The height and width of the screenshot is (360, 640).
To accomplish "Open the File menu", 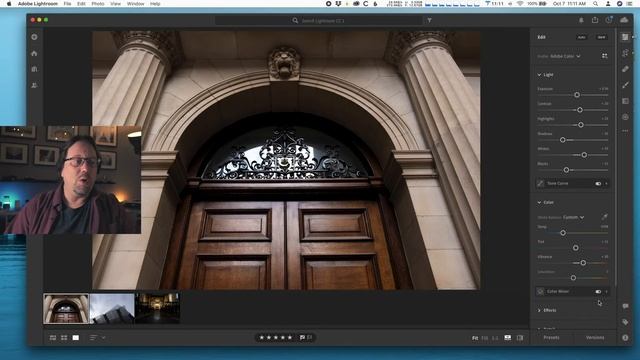I will (67, 4).
